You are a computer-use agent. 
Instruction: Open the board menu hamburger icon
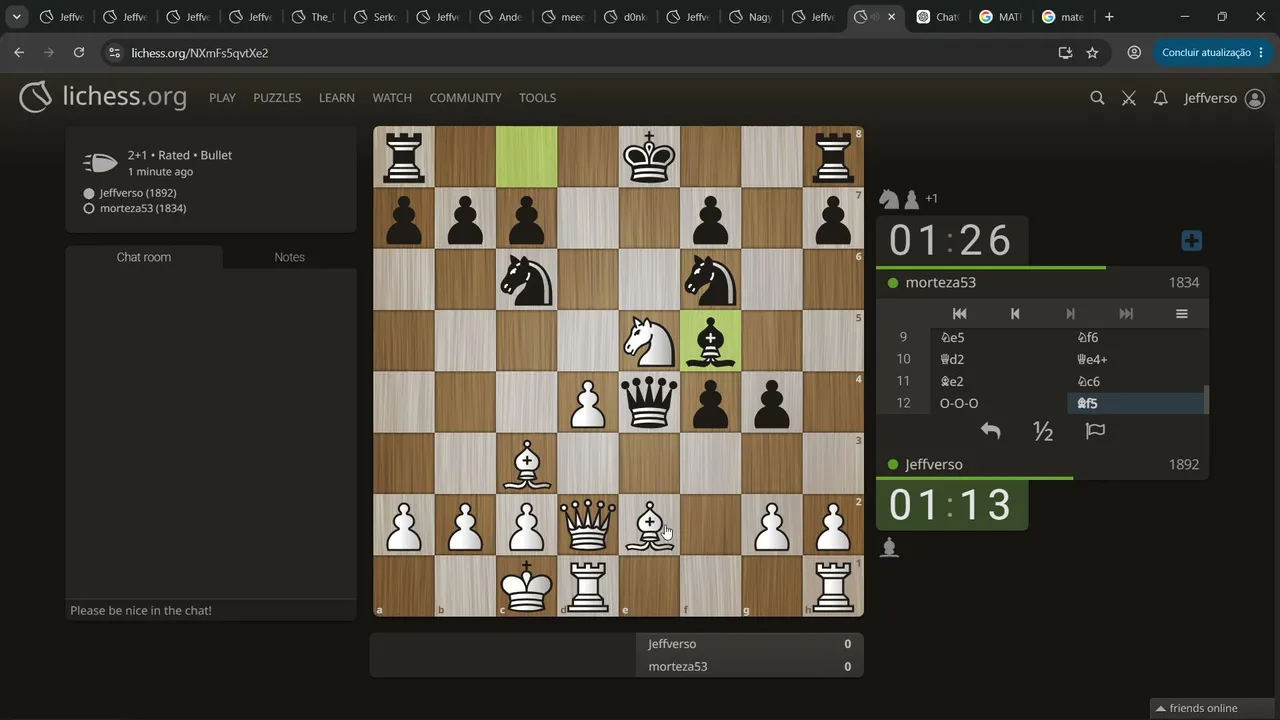[1181, 314]
